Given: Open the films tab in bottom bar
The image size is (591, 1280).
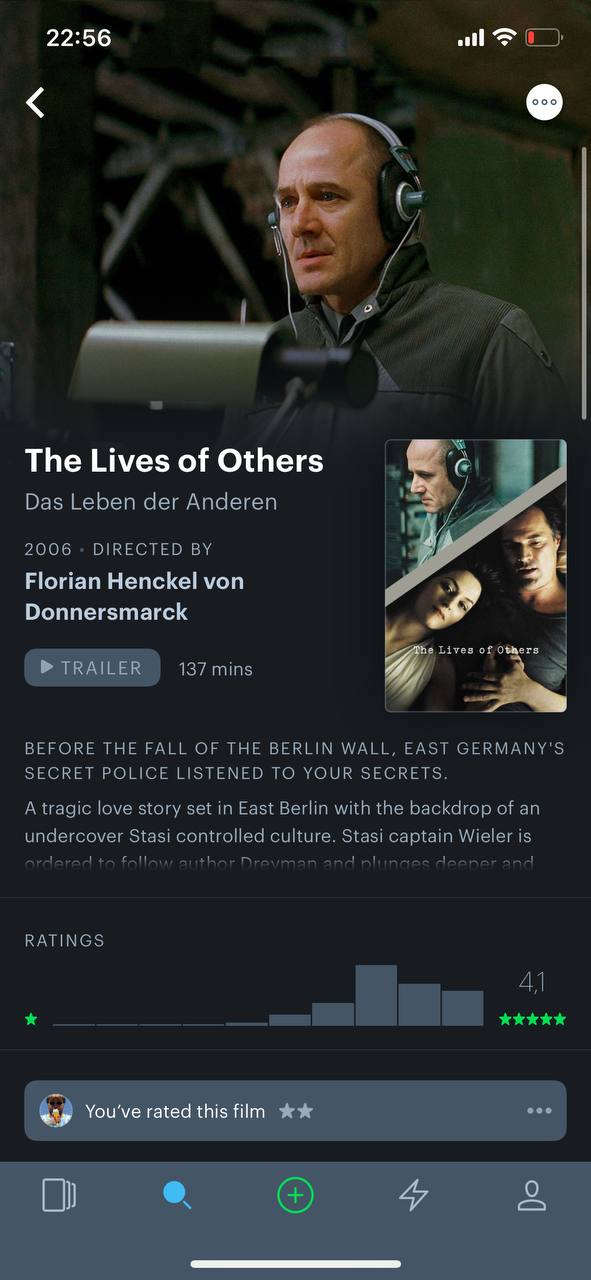Looking at the screenshot, I should tap(59, 1195).
